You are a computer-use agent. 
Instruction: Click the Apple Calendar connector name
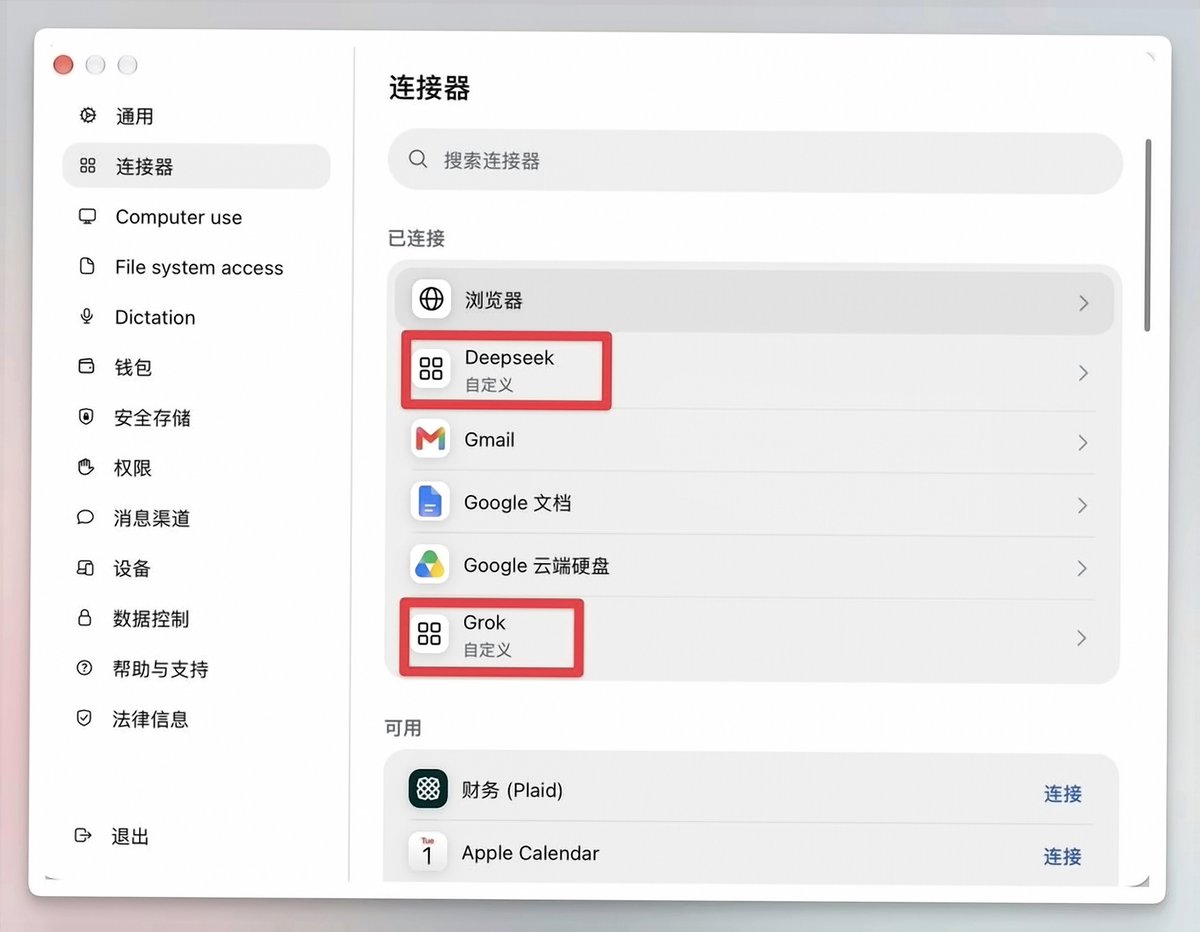coord(530,853)
